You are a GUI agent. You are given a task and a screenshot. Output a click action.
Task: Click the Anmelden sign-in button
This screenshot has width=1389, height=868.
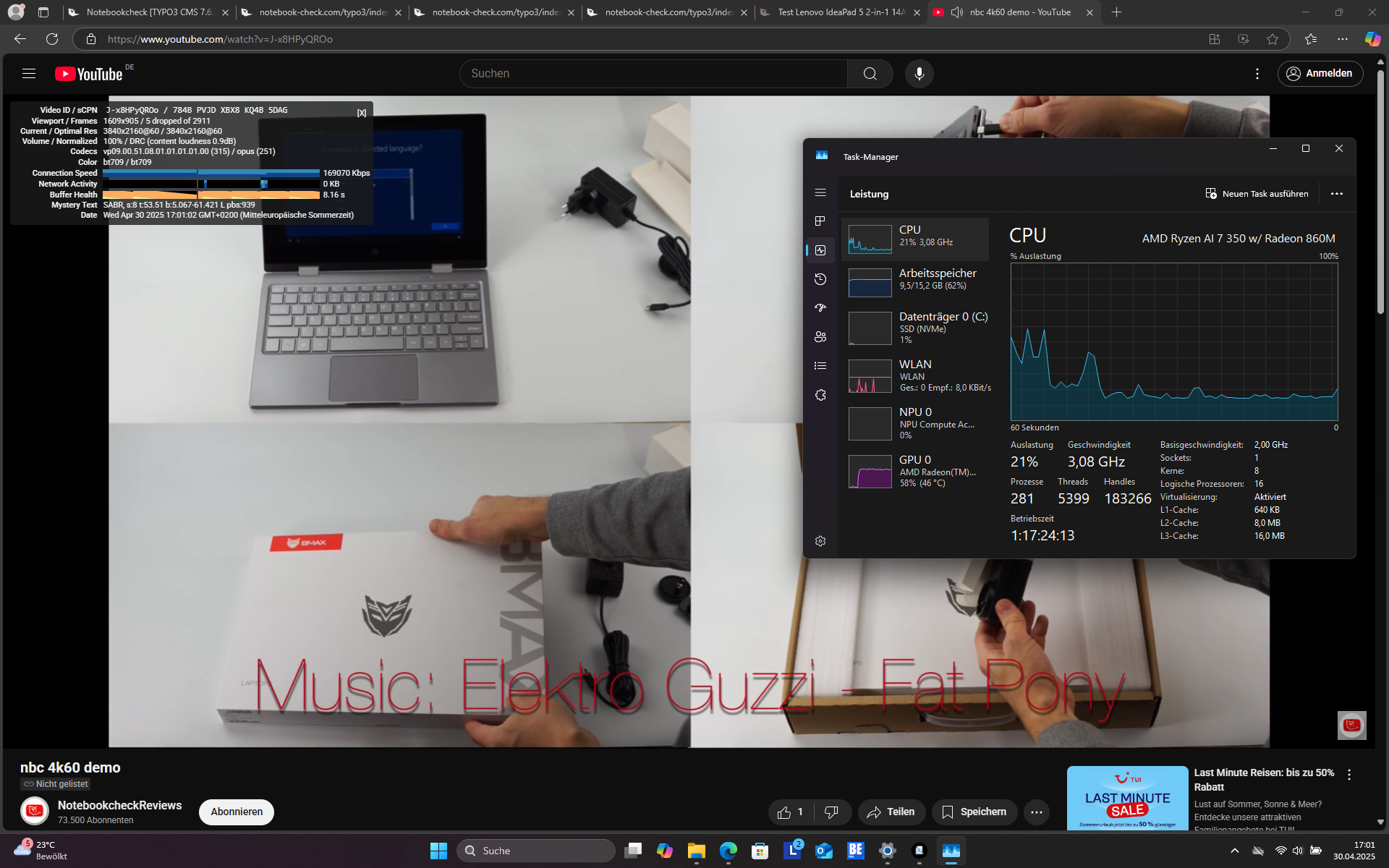click(x=1320, y=74)
